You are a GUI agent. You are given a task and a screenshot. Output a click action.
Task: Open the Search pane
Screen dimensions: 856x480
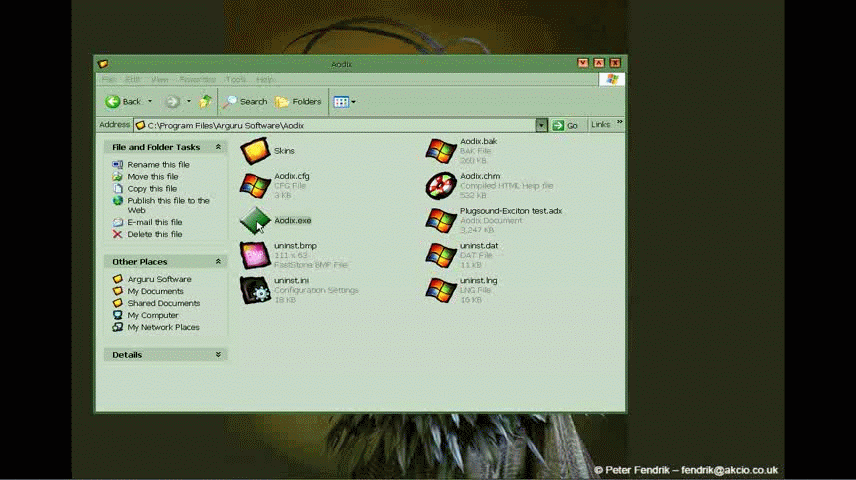(x=245, y=102)
